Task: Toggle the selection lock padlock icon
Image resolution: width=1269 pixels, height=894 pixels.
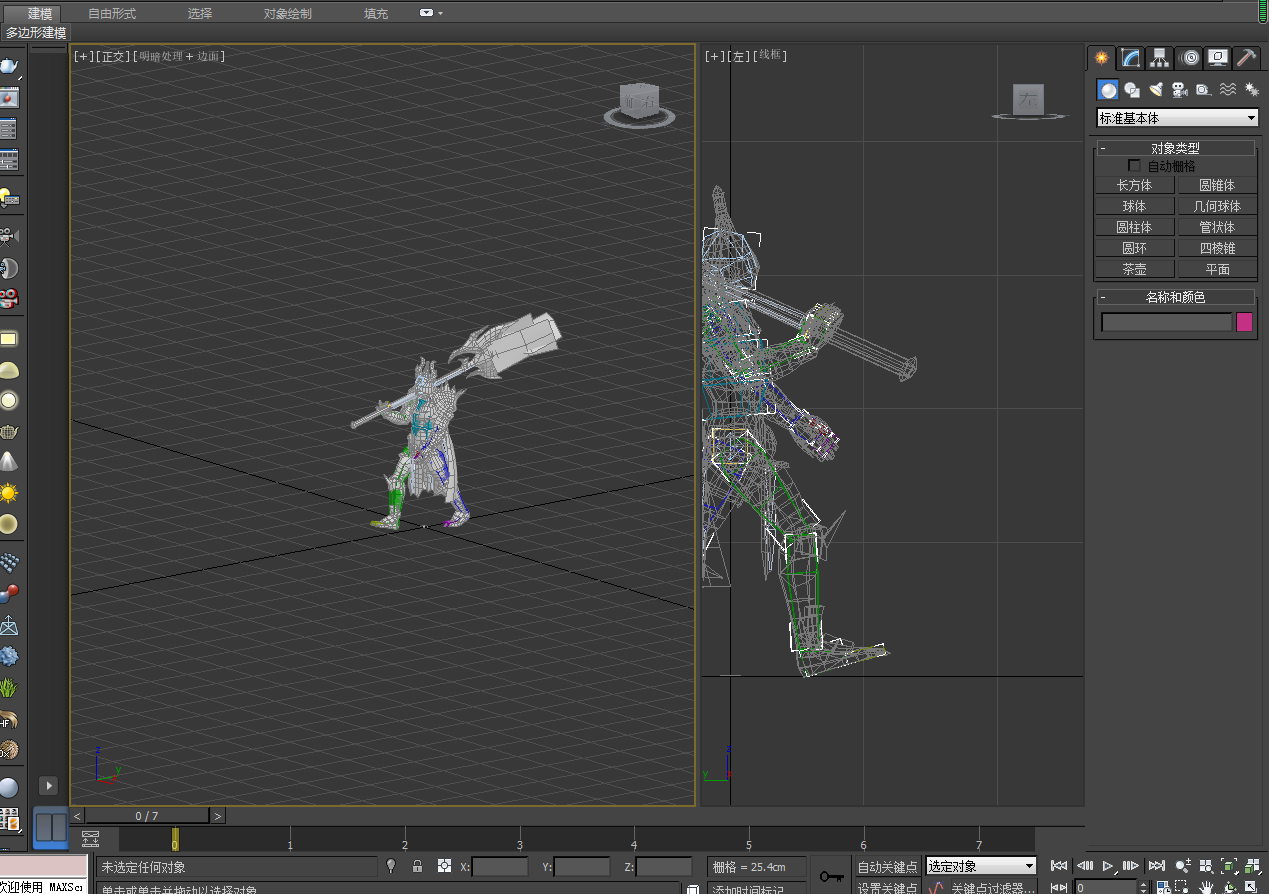Action: click(417, 866)
